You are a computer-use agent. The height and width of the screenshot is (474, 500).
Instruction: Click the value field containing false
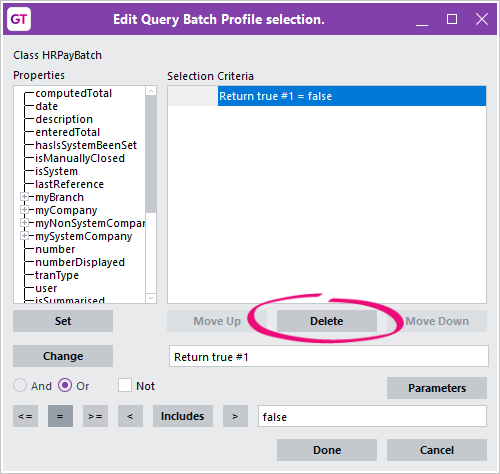coord(372,416)
